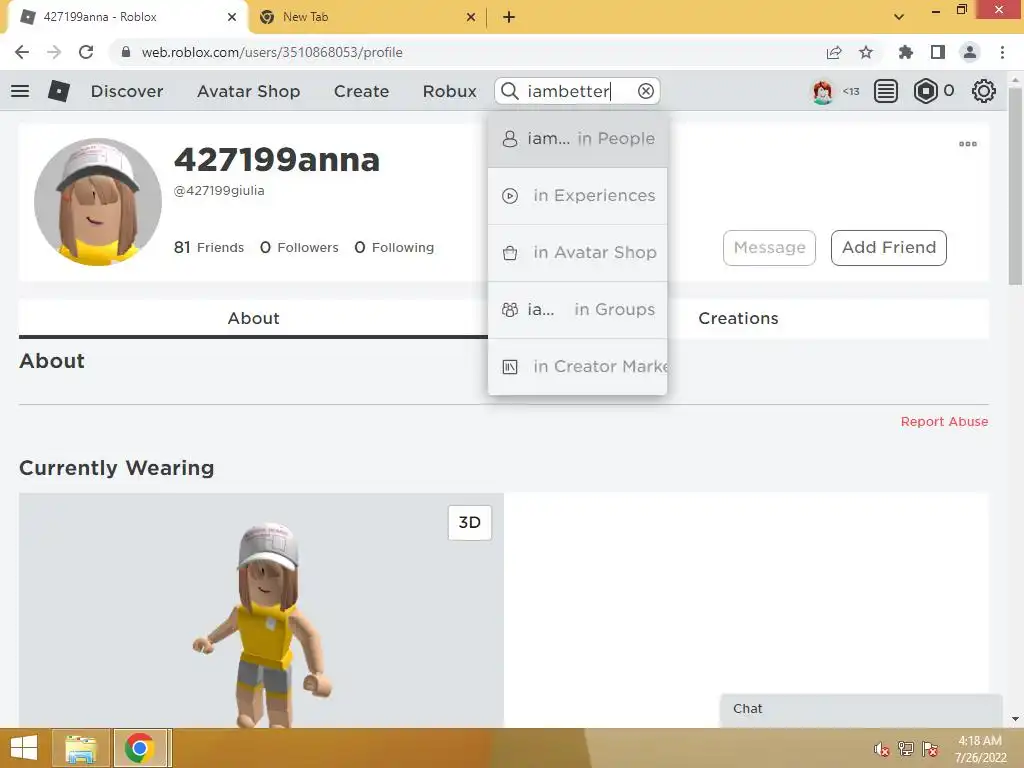
Task: Toggle Chrome side panel icon
Action: (x=938, y=52)
